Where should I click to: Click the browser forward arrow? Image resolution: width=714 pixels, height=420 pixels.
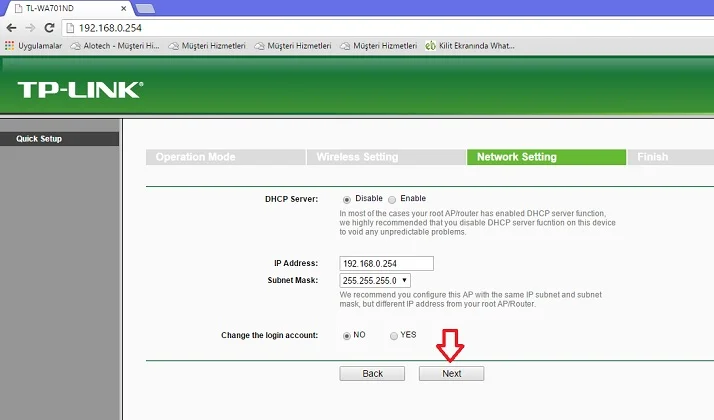[29, 27]
